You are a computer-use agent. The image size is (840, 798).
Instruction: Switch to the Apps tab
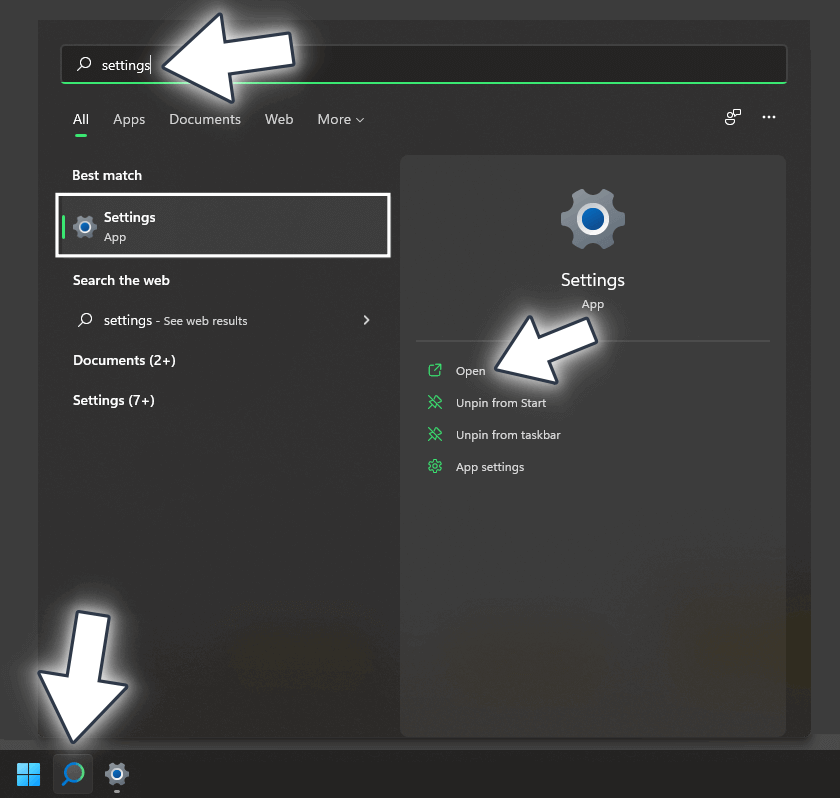click(x=129, y=119)
